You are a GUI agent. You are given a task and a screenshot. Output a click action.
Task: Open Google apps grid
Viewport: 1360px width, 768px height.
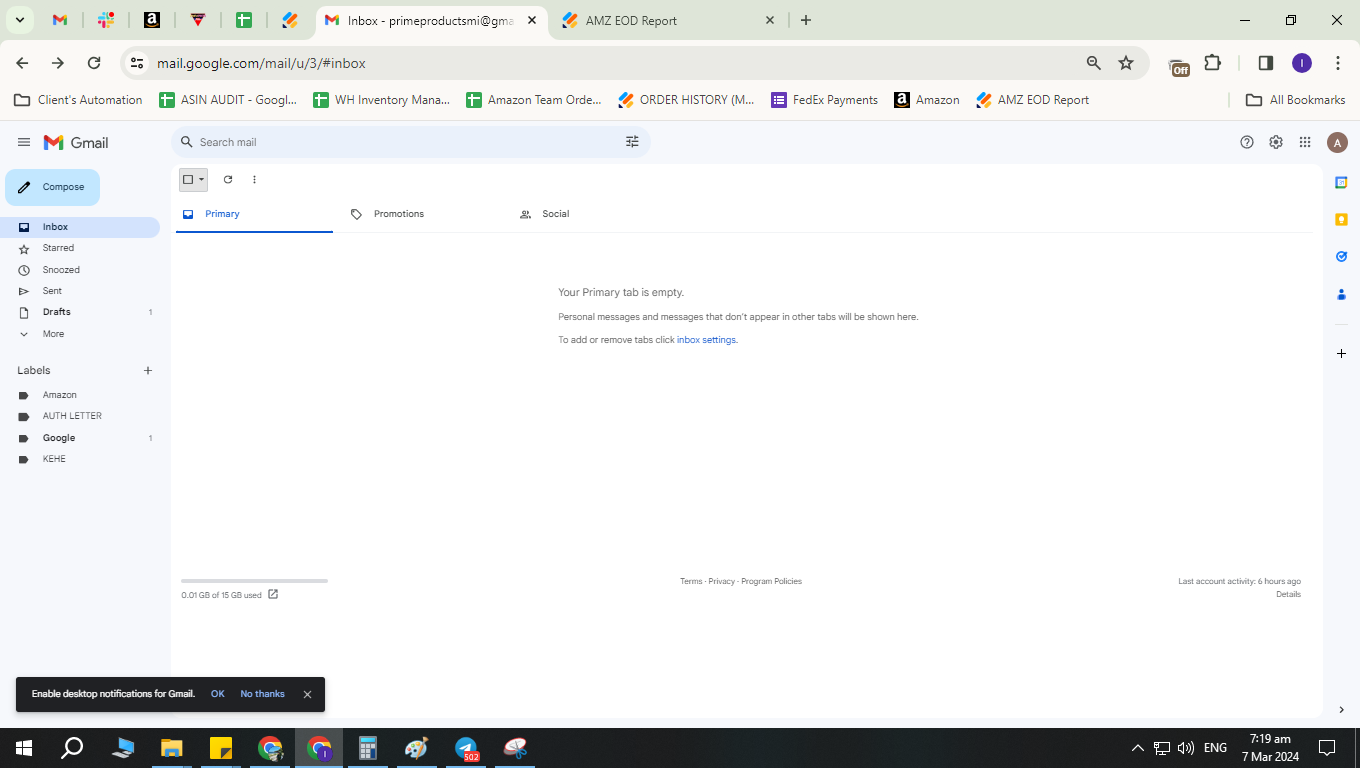click(x=1305, y=142)
